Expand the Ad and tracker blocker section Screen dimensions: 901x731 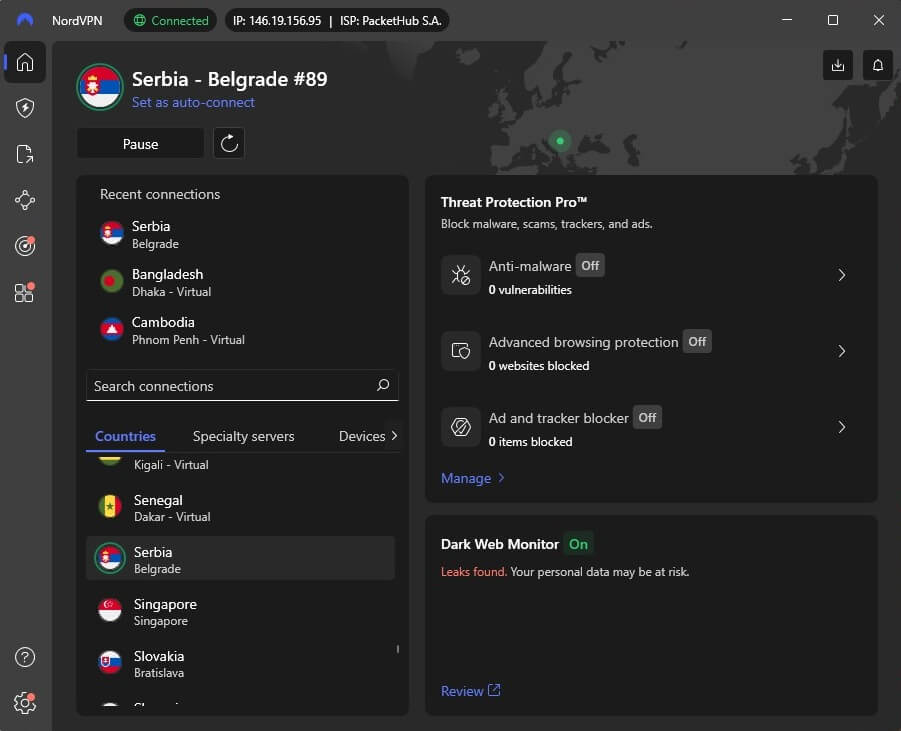pos(842,427)
